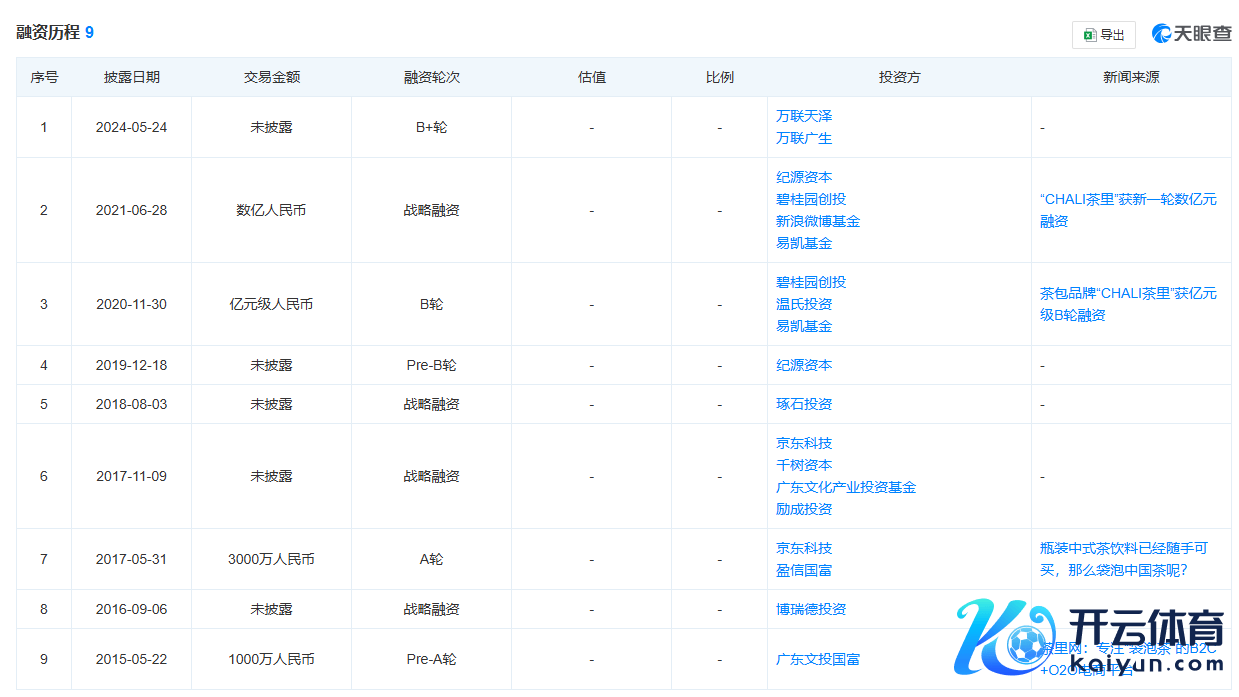Click the financing count number 9 beside 融资历程

(x=89, y=32)
